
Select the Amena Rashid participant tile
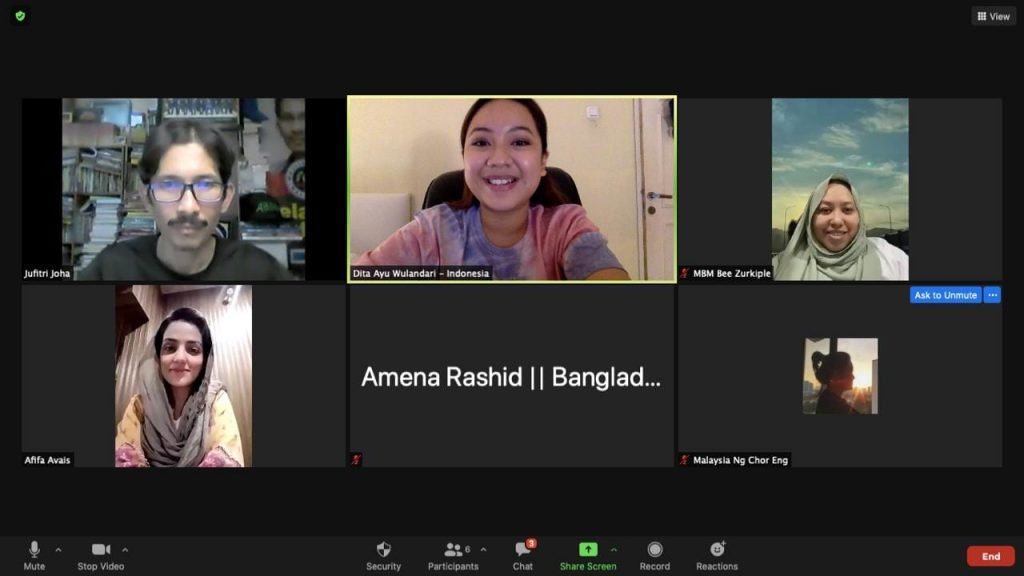(511, 377)
